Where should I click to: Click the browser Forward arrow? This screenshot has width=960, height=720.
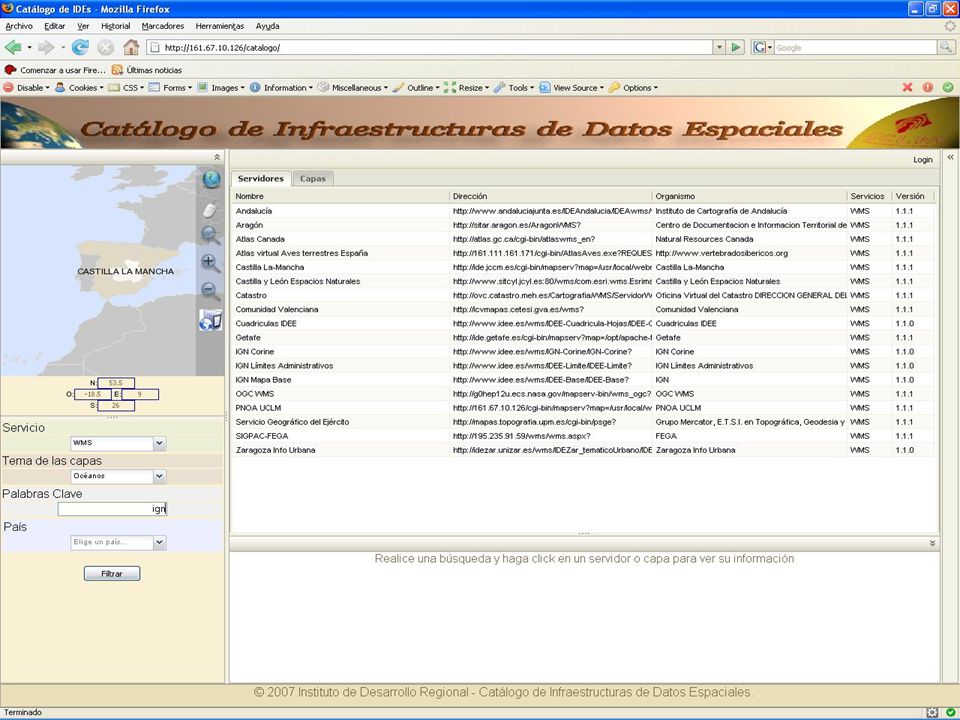46,47
